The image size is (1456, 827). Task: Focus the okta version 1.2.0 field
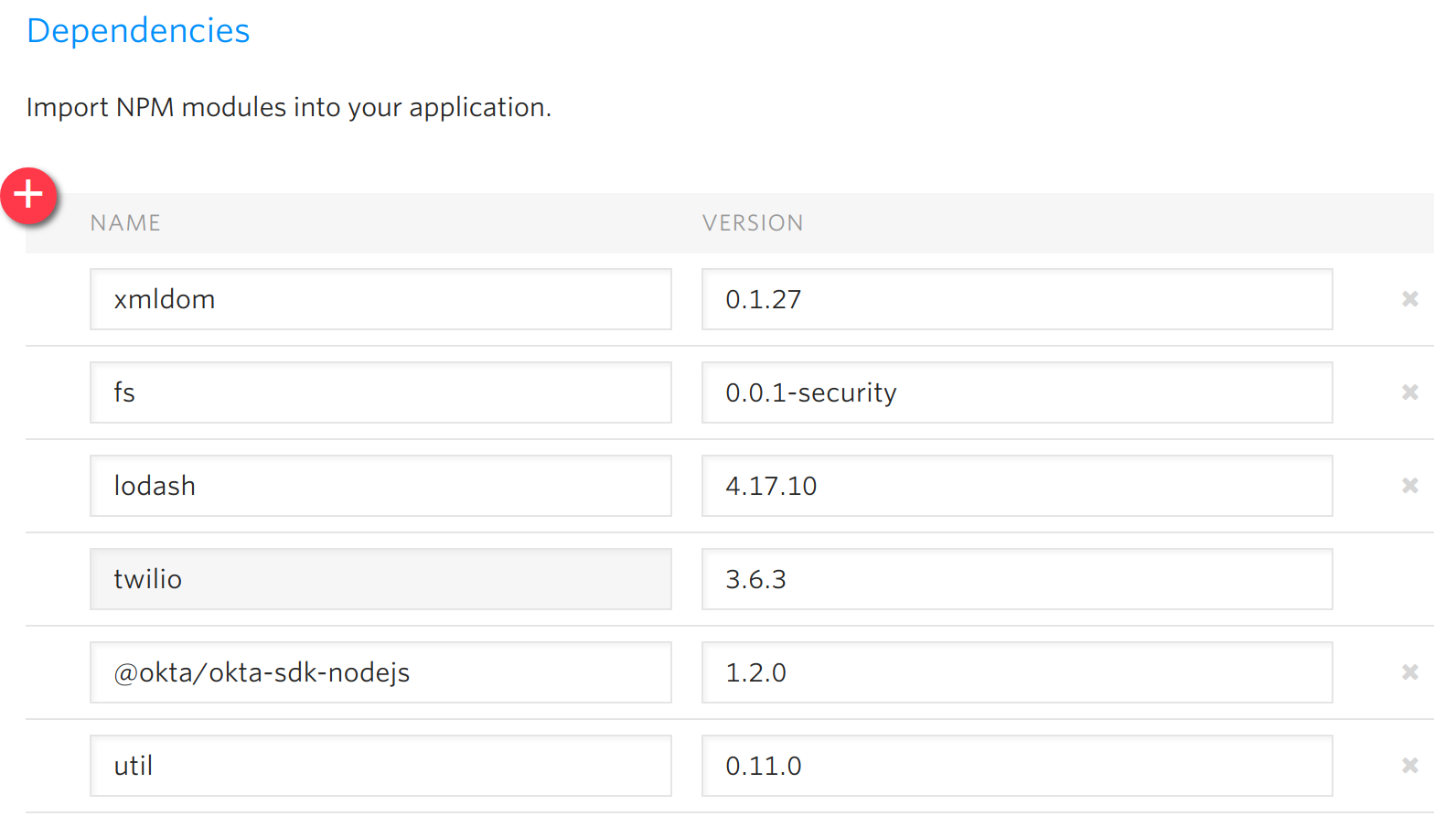[x=1016, y=672]
